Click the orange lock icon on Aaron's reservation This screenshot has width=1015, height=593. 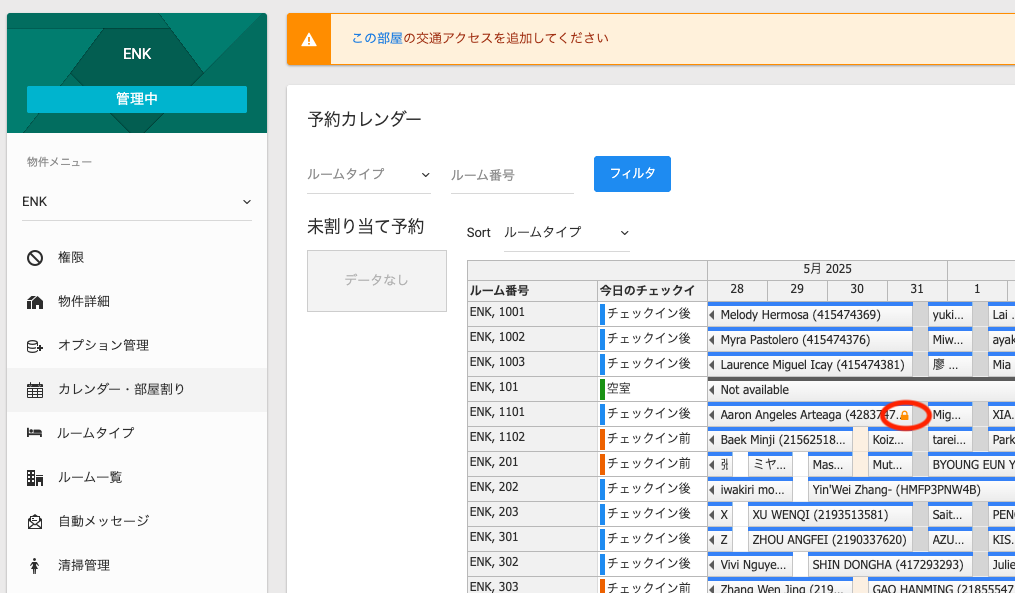point(904,415)
